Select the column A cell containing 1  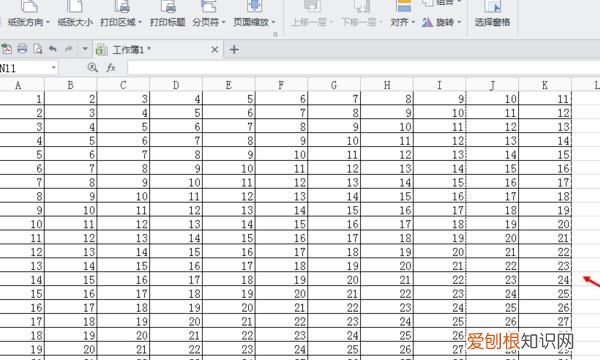(x=22, y=99)
